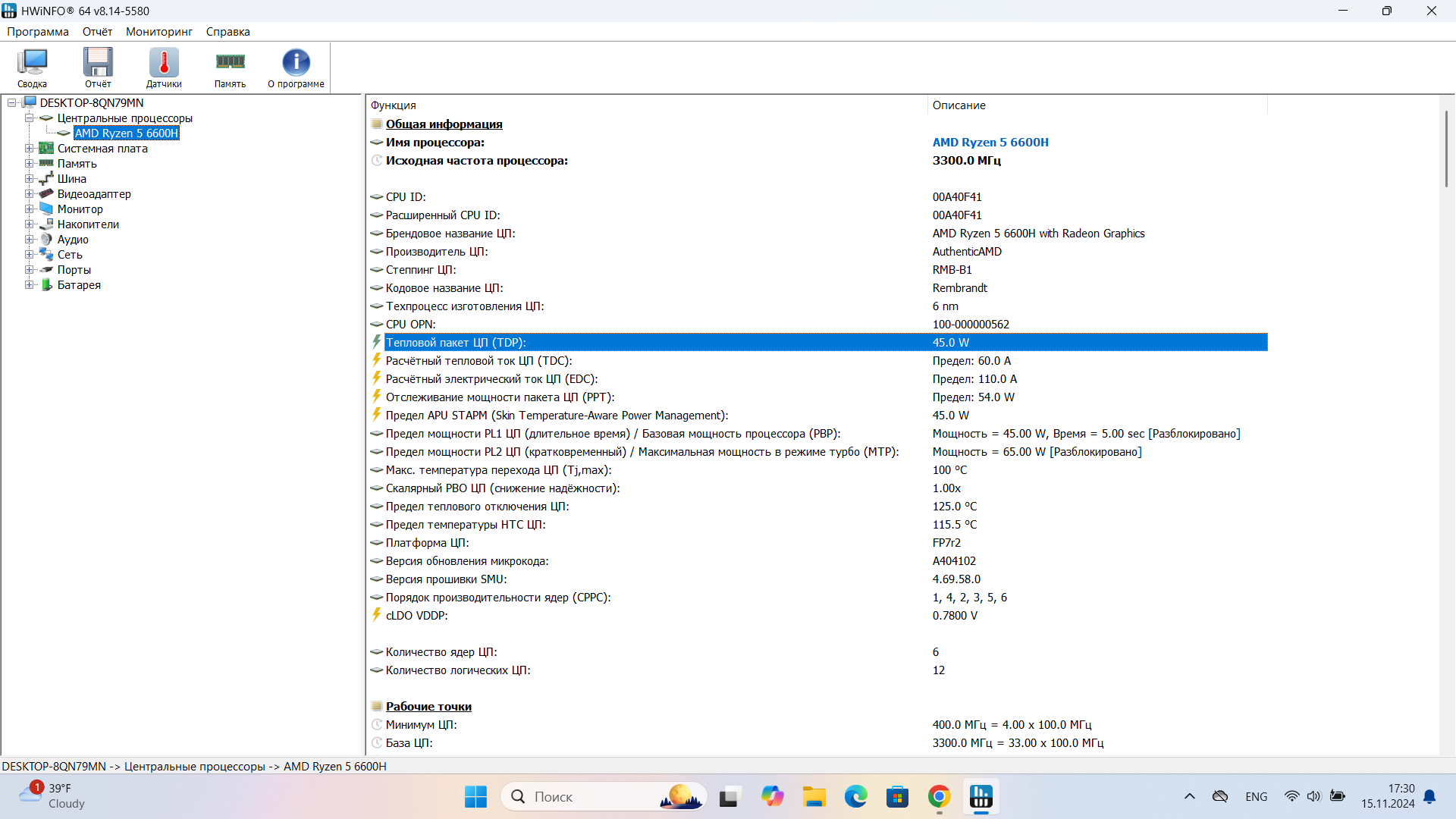Click the AMD Ryzen 5 6600H blue name value
Image resolution: width=1456 pixels, height=819 pixels.
click(x=990, y=143)
